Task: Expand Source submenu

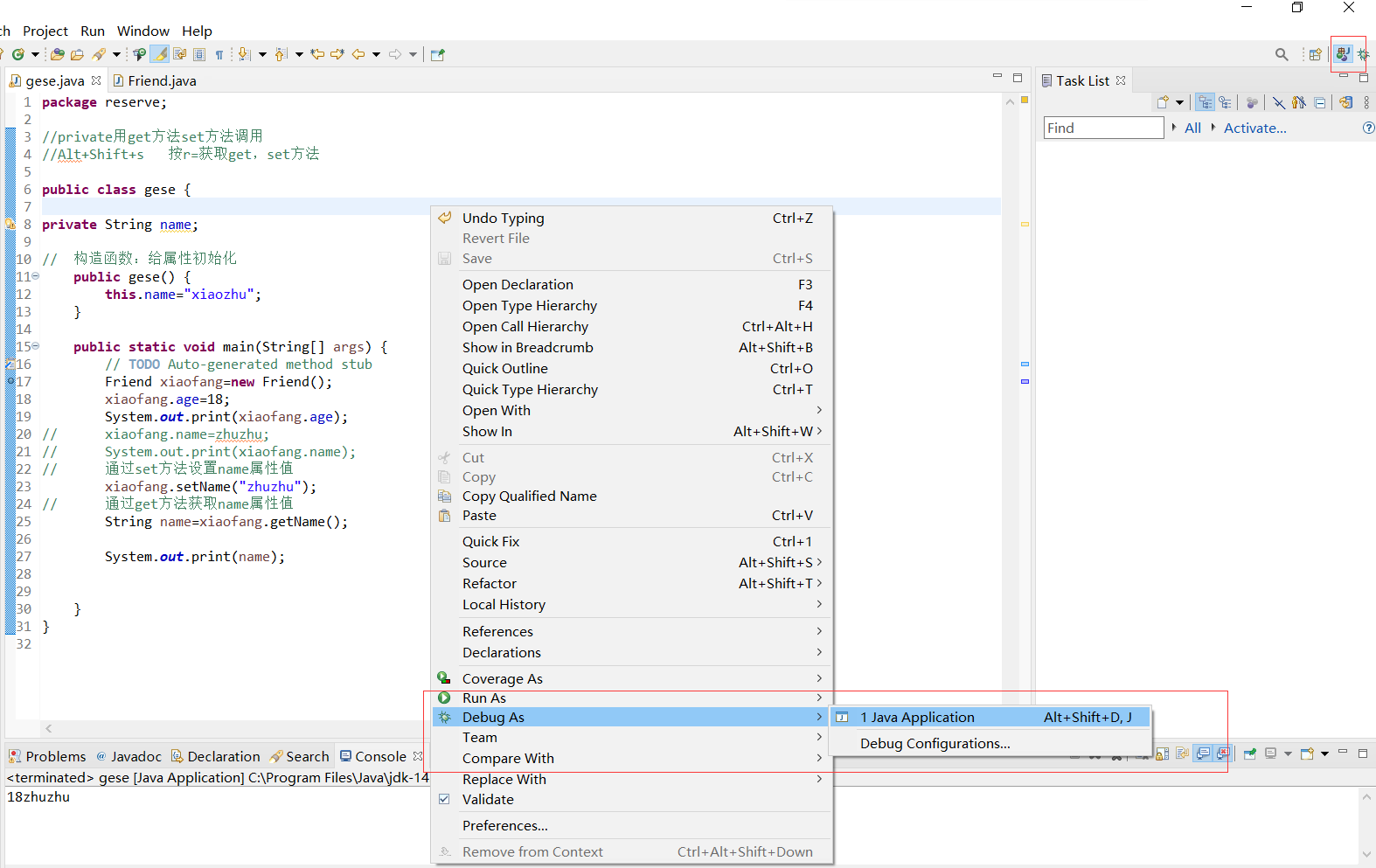Action: point(632,562)
